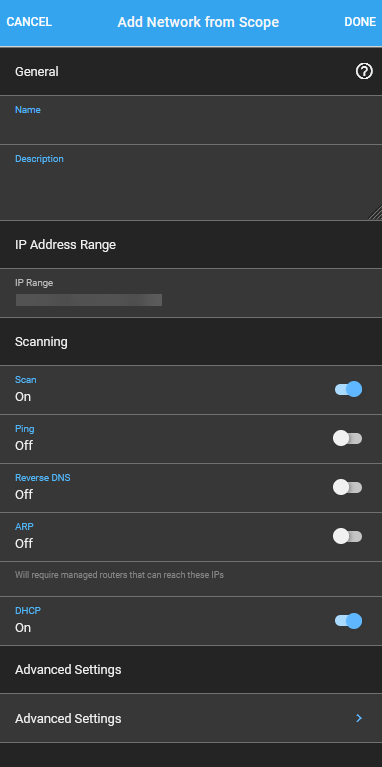The width and height of the screenshot is (382, 767).
Task: Enable the Reverse DNS toggle
Action: tap(348, 487)
